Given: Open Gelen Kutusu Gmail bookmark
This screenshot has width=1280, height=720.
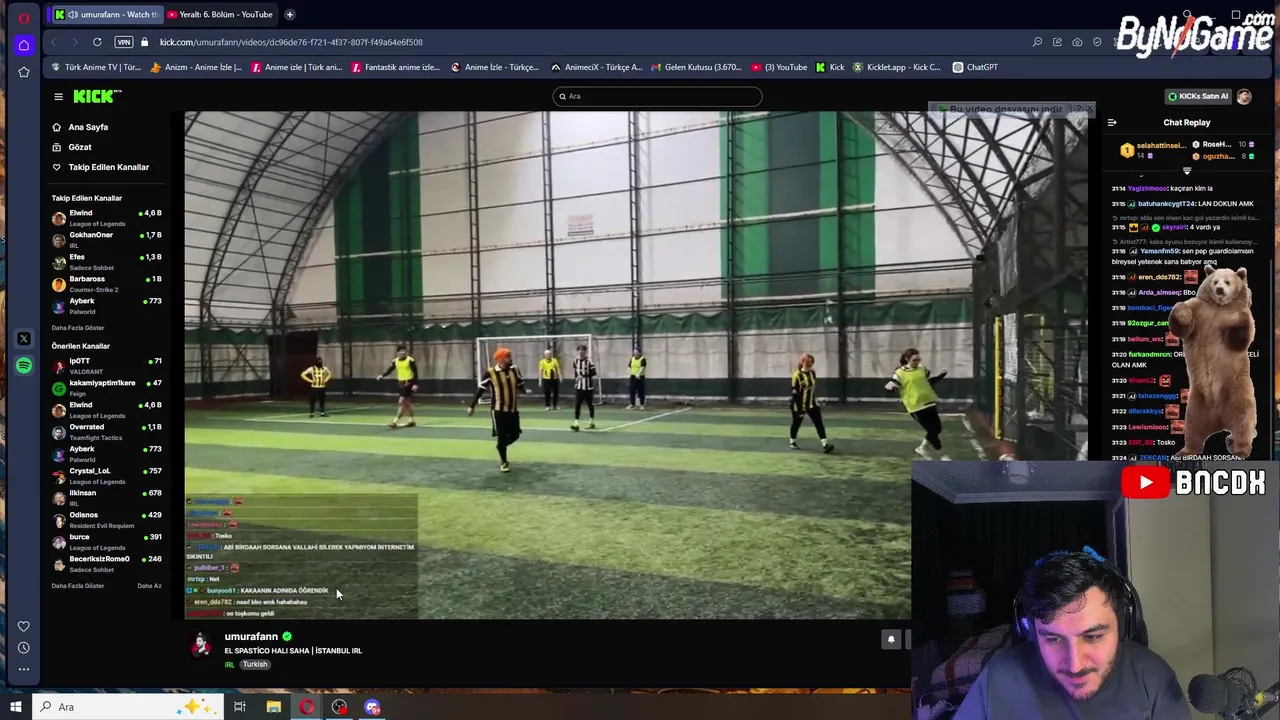Looking at the screenshot, I should tap(697, 67).
